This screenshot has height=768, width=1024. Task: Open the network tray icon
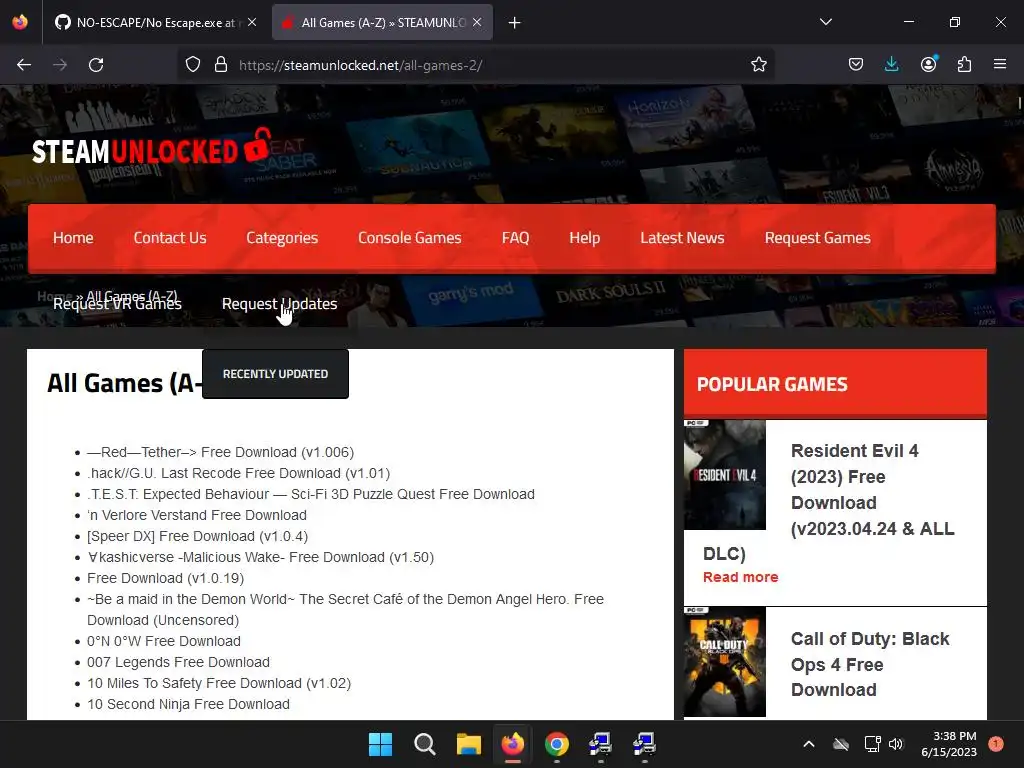pyautogui.click(x=872, y=744)
